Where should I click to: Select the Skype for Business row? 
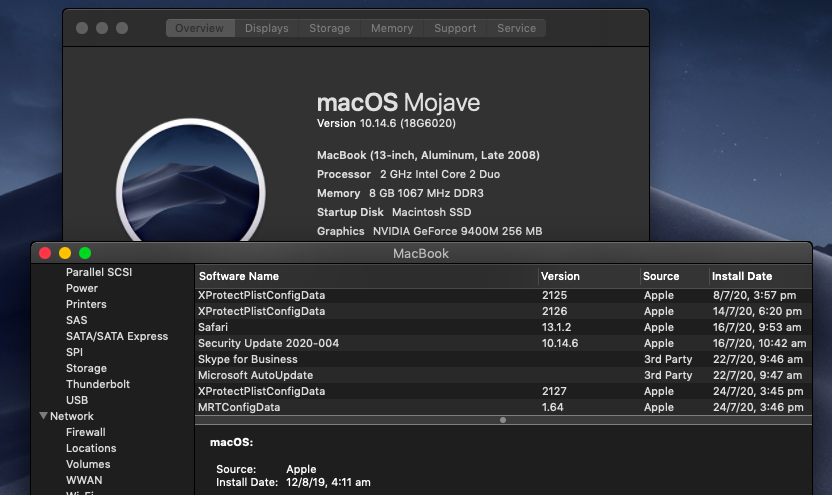point(503,359)
